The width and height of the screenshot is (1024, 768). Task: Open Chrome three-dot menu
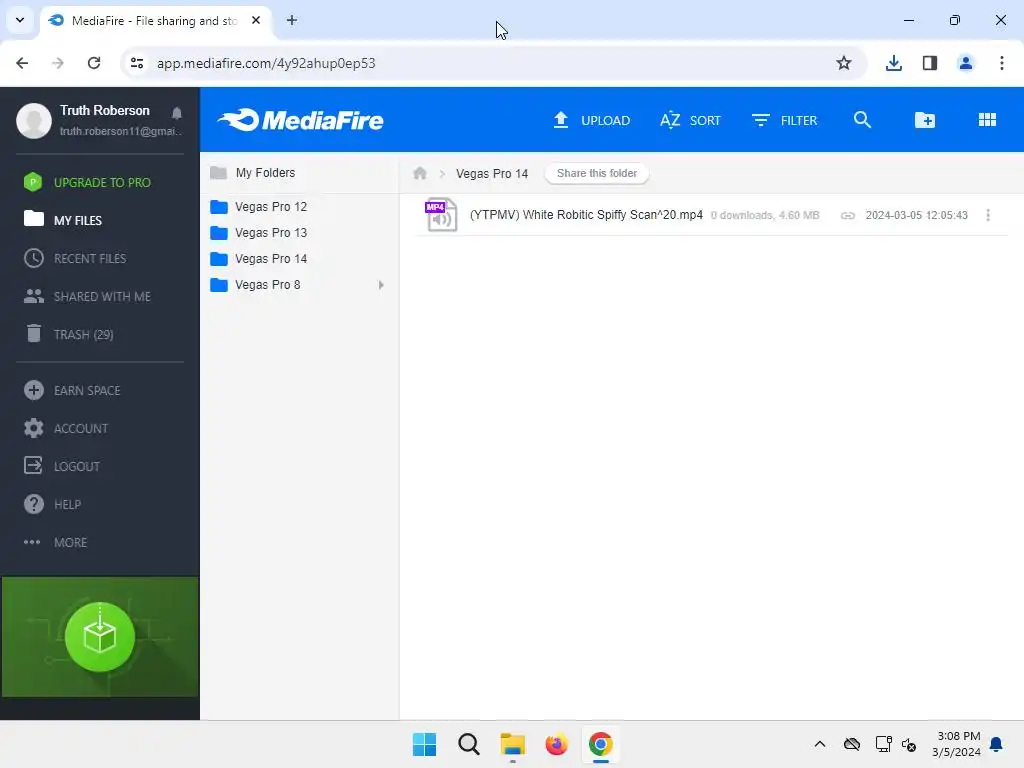click(x=1002, y=63)
